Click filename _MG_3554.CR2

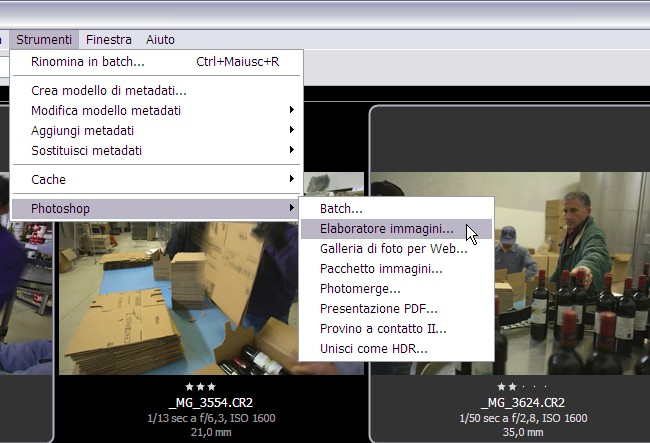click(x=211, y=403)
